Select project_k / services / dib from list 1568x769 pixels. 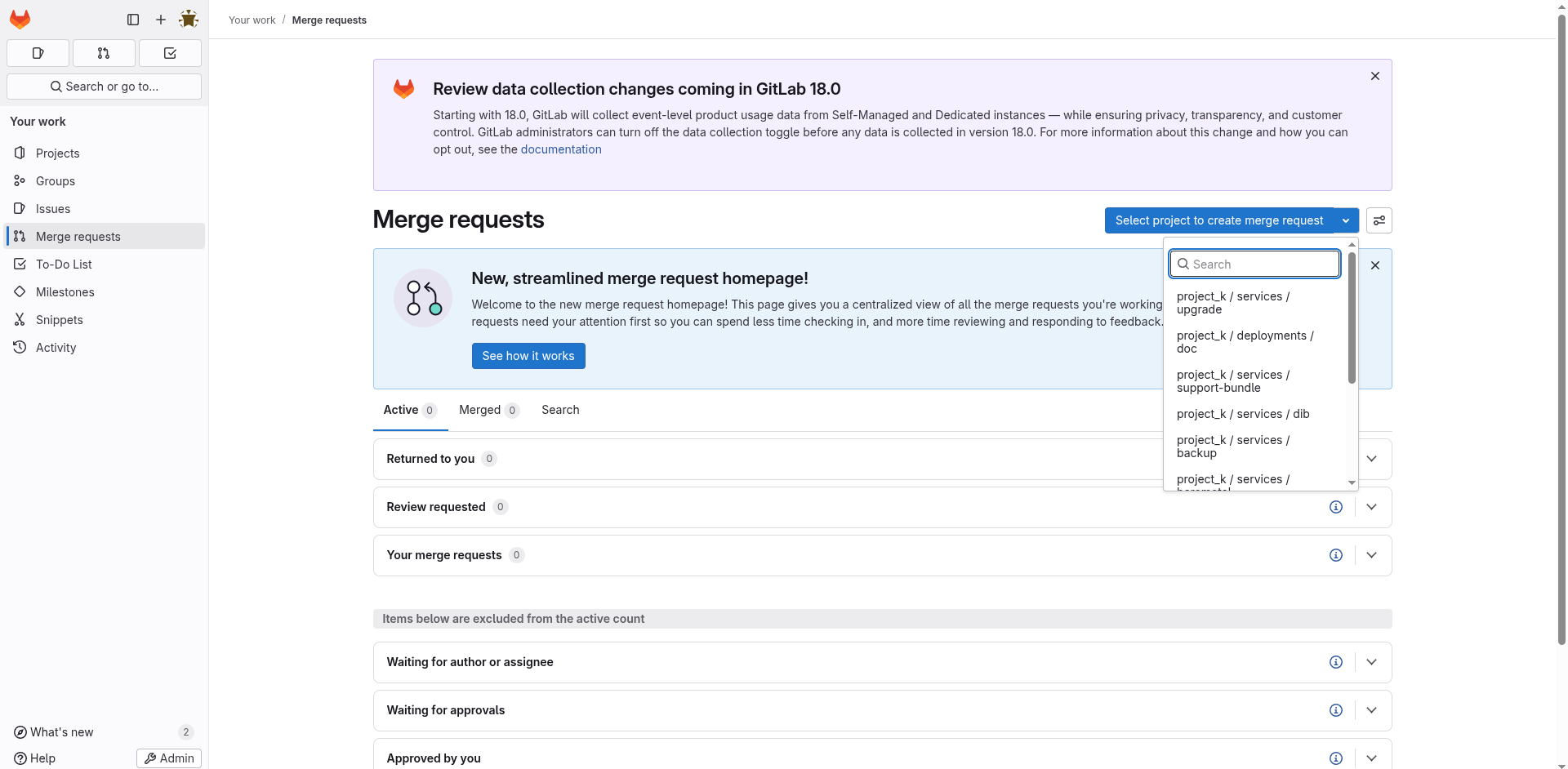(1243, 414)
